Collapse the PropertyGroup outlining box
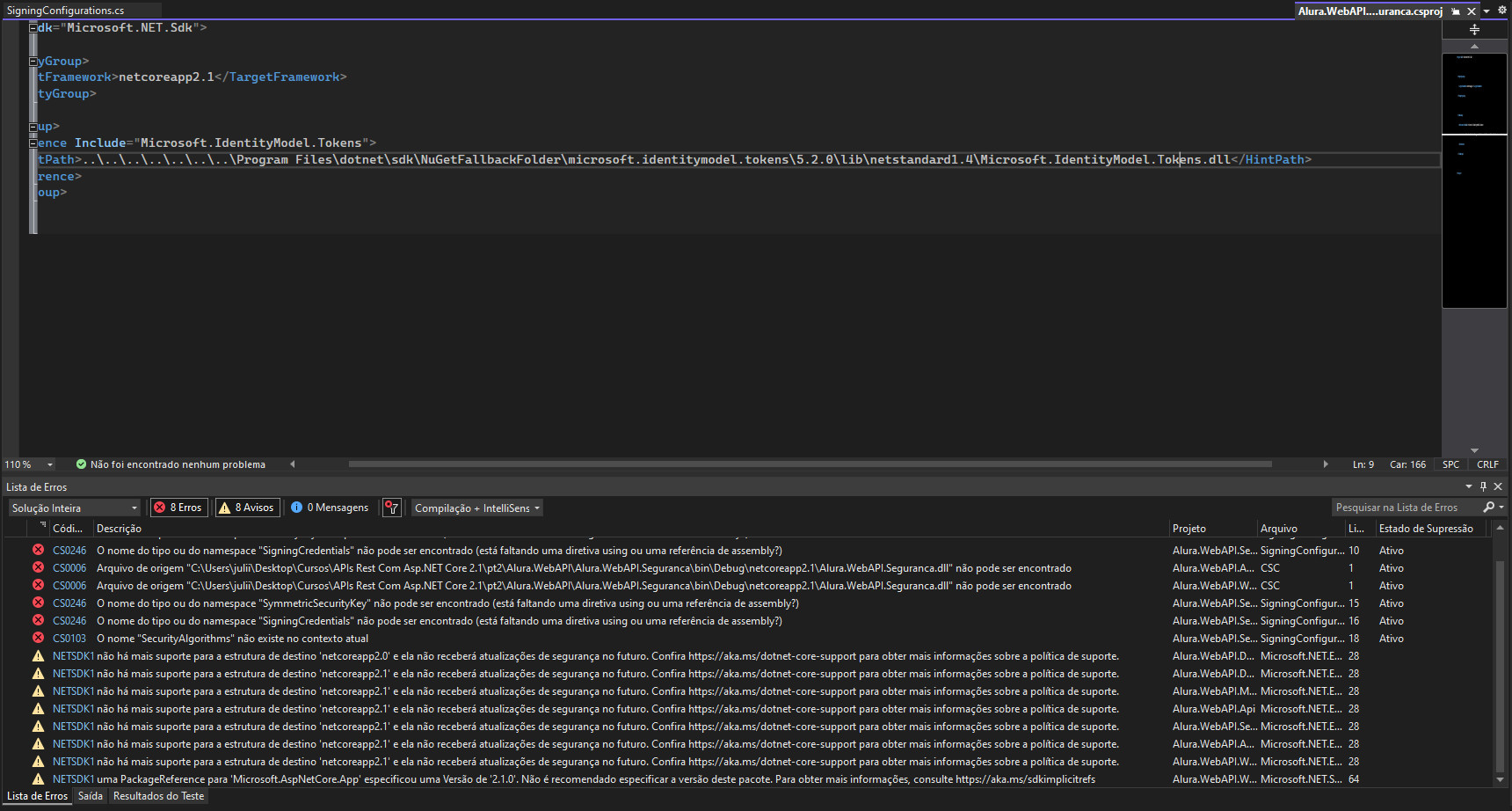The image size is (1512, 811). click(x=33, y=62)
